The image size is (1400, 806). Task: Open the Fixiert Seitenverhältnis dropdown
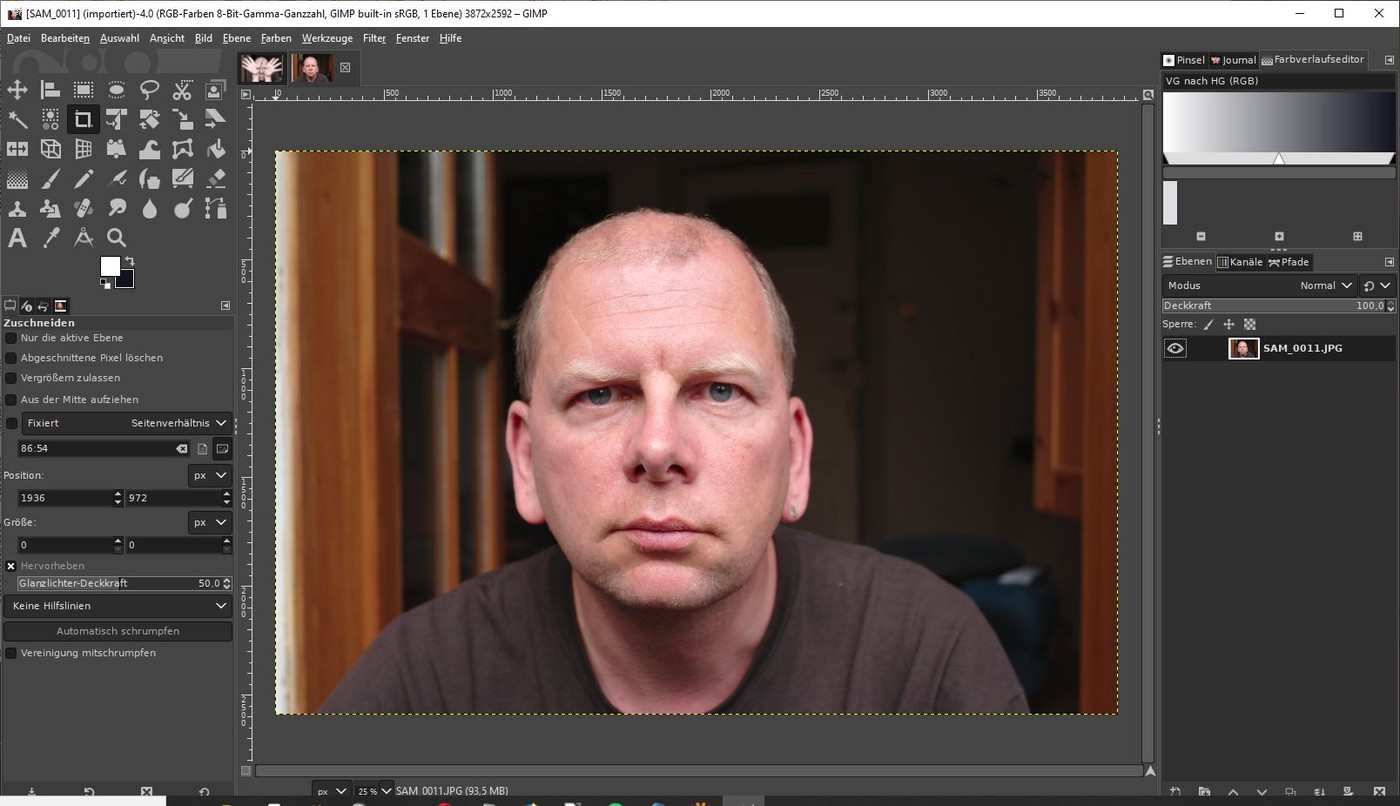pyautogui.click(x=126, y=423)
